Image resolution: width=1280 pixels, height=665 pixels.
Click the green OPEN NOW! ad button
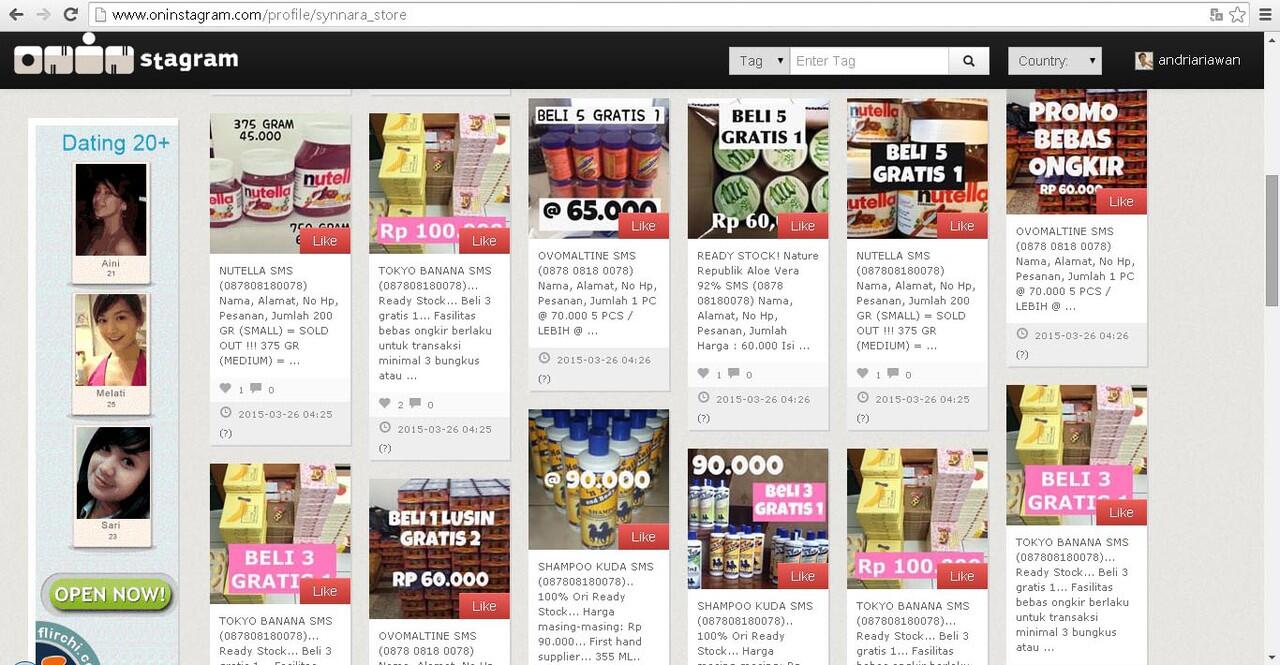pos(109,594)
